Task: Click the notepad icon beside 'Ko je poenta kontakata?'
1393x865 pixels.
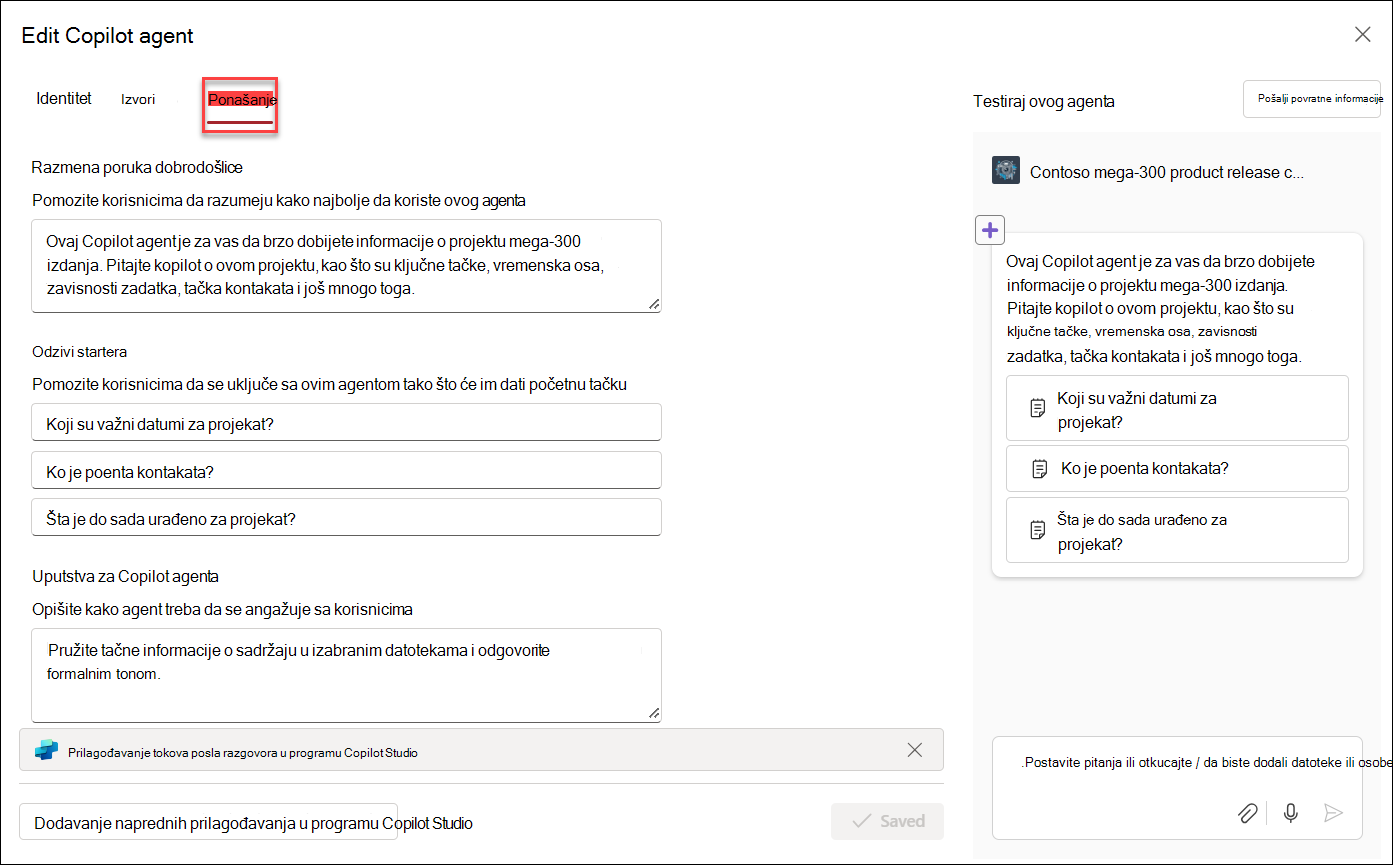Action: tap(1040, 468)
